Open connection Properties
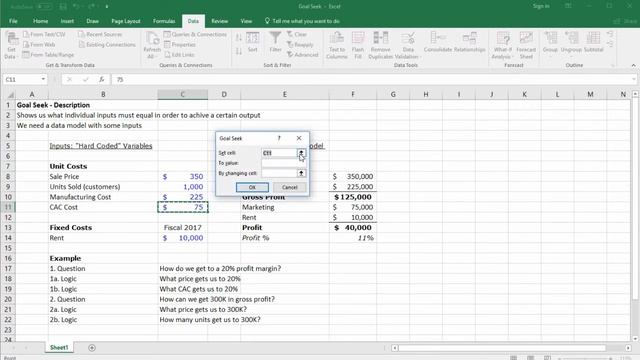Screen dimensions: 640x360 click(180, 44)
